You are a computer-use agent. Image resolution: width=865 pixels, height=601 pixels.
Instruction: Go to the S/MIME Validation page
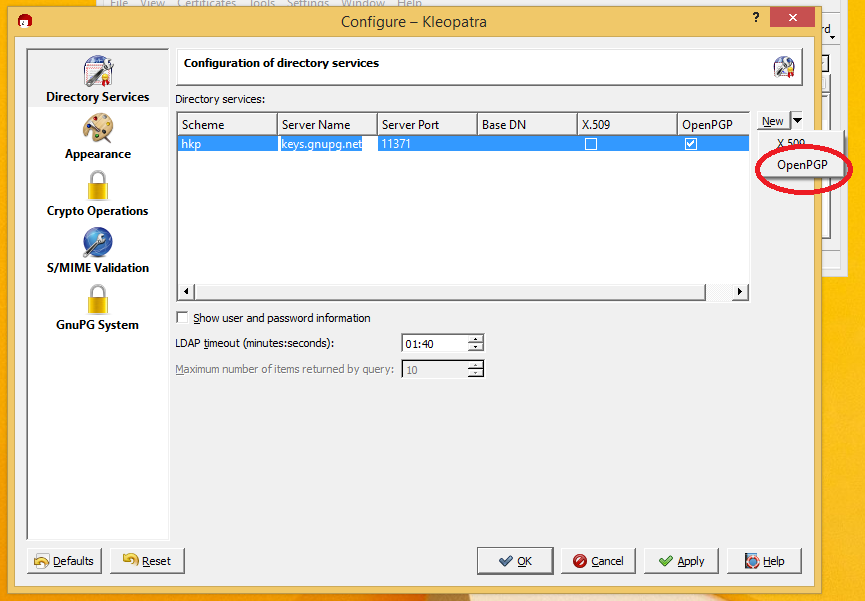(98, 251)
